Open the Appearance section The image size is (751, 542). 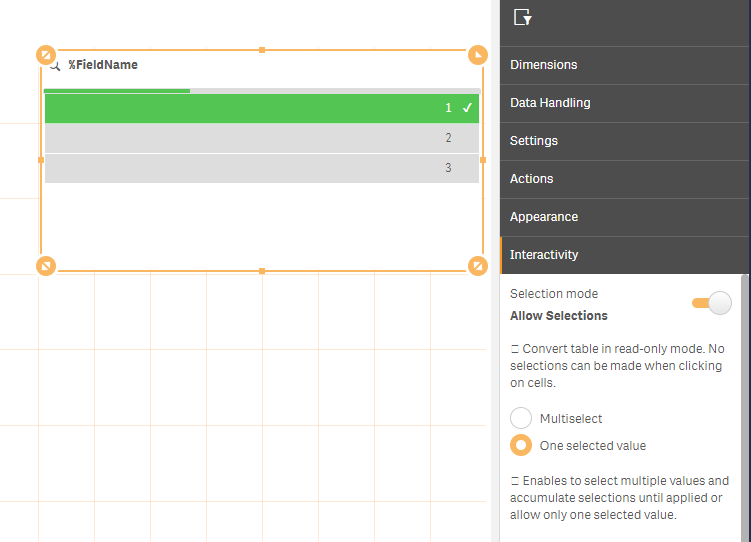pos(624,217)
